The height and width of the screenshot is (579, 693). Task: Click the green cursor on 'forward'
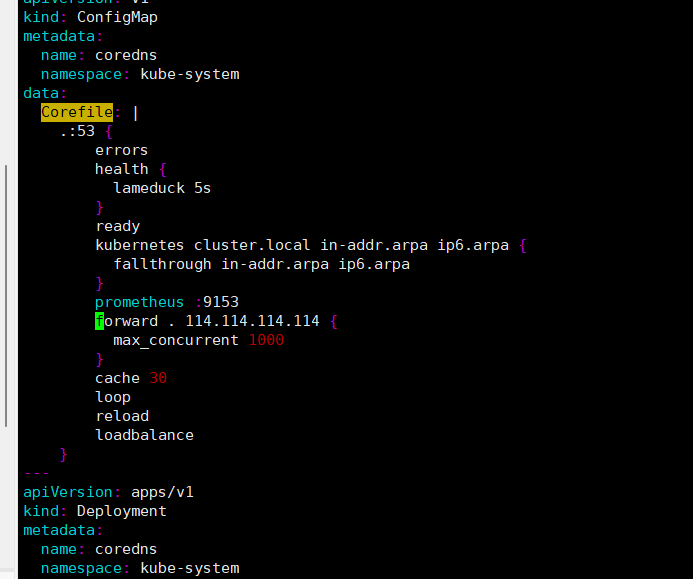[99, 321]
